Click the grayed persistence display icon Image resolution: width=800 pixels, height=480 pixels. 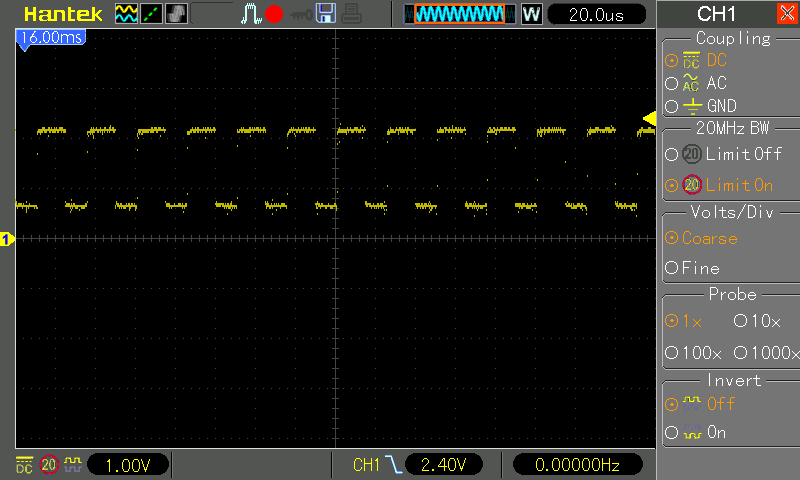pyautogui.click(x=177, y=14)
